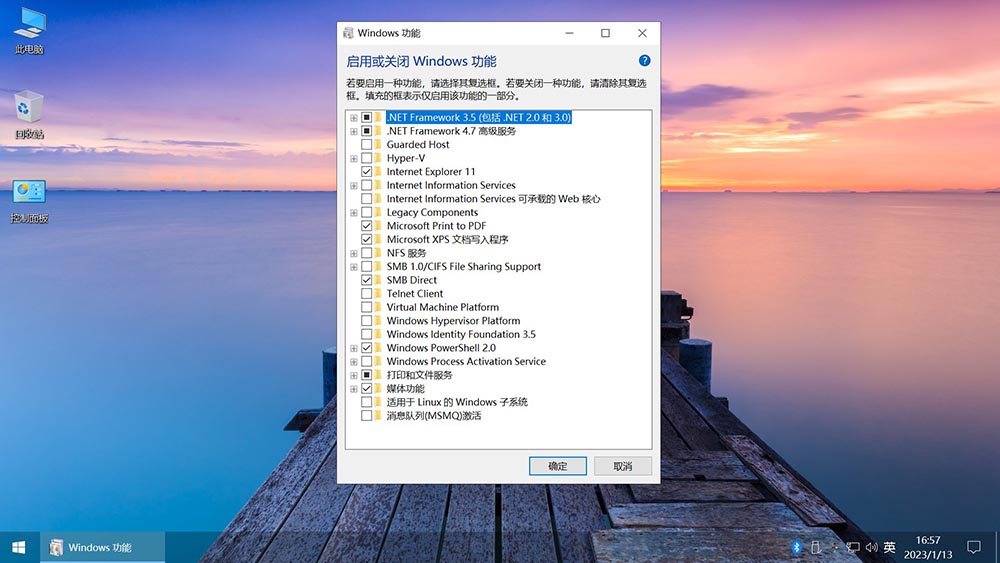Image resolution: width=1000 pixels, height=563 pixels.
Task: Uncheck Internet Explorer 11
Action: pos(367,172)
